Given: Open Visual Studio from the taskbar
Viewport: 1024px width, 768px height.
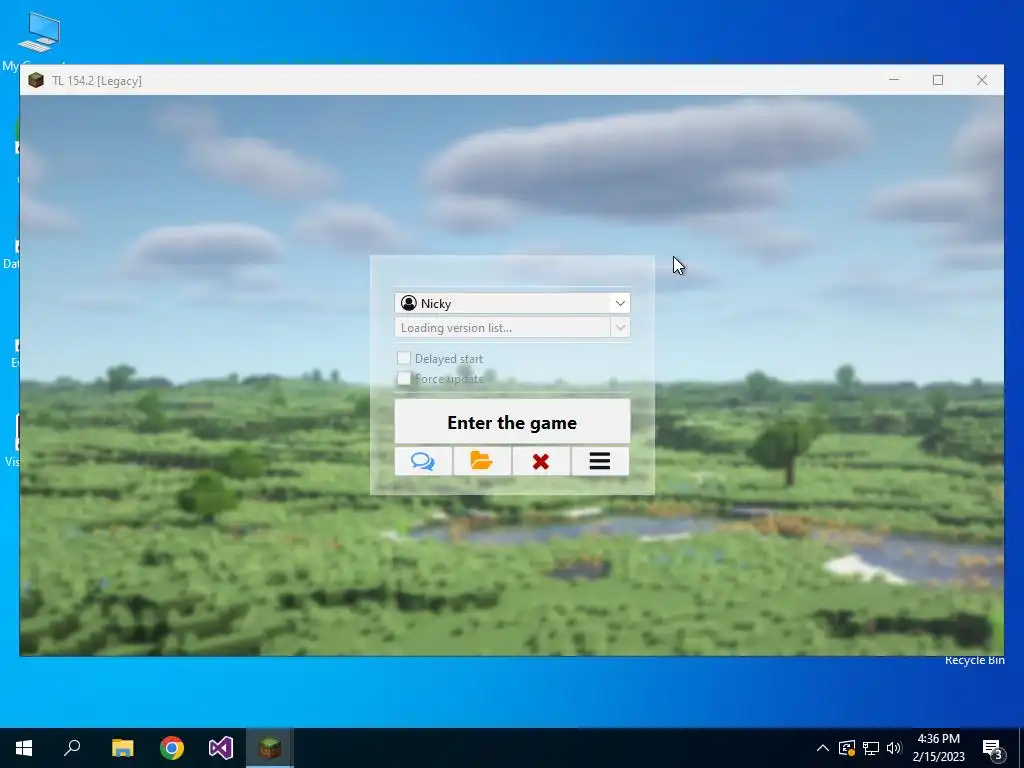Looking at the screenshot, I should pyautogui.click(x=221, y=748).
